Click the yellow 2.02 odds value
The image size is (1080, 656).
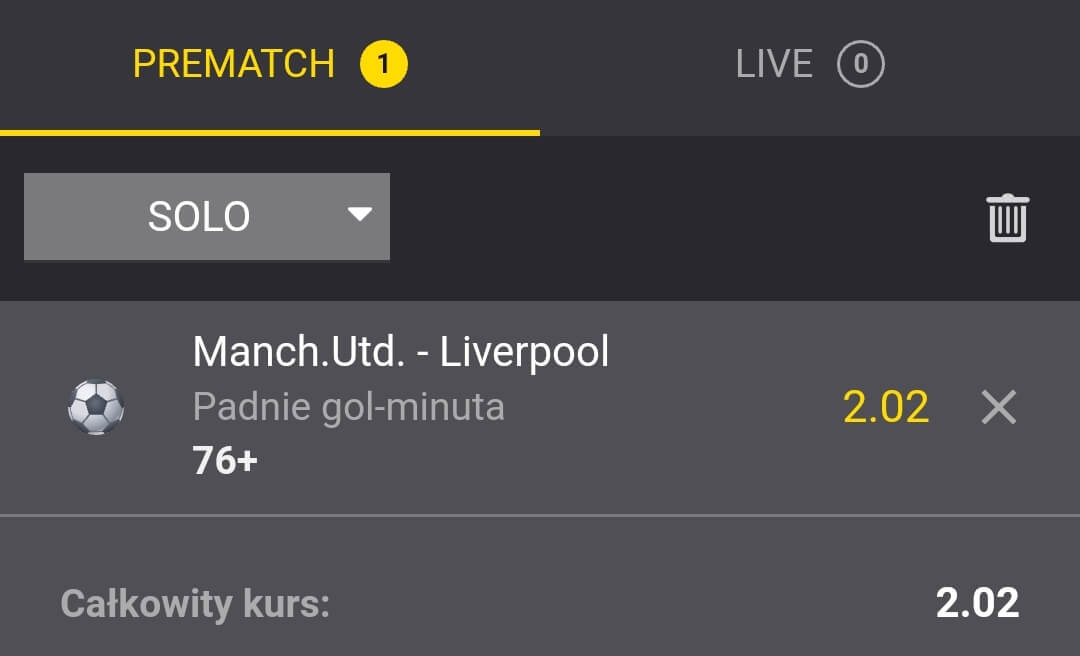coord(885,407)
